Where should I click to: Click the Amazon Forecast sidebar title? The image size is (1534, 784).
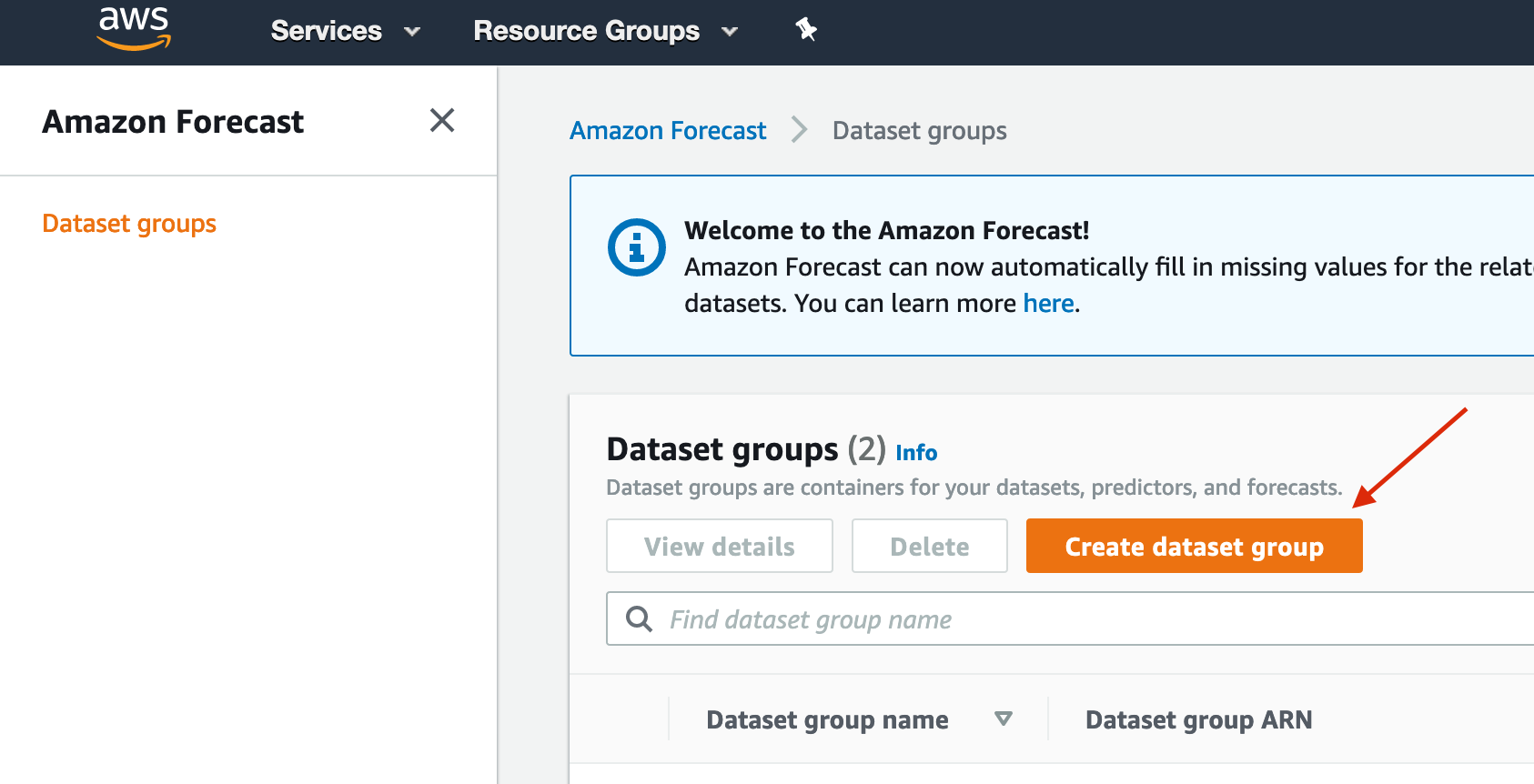tap(173, 121)
